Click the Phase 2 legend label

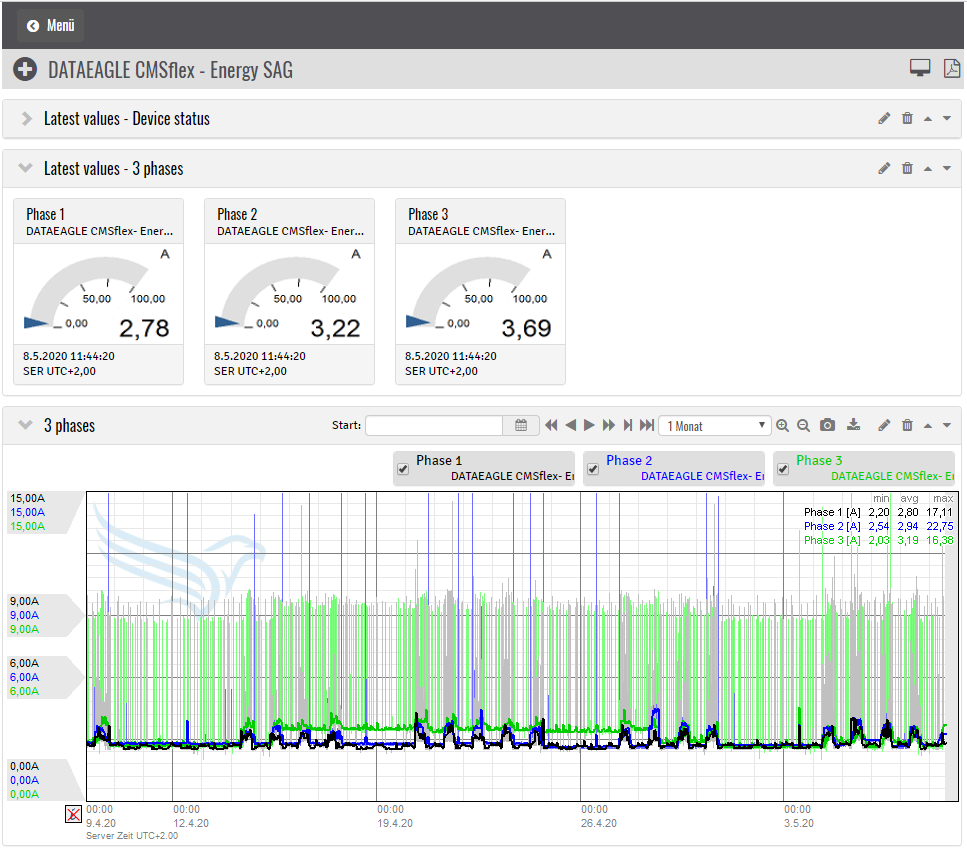point(629,461)
